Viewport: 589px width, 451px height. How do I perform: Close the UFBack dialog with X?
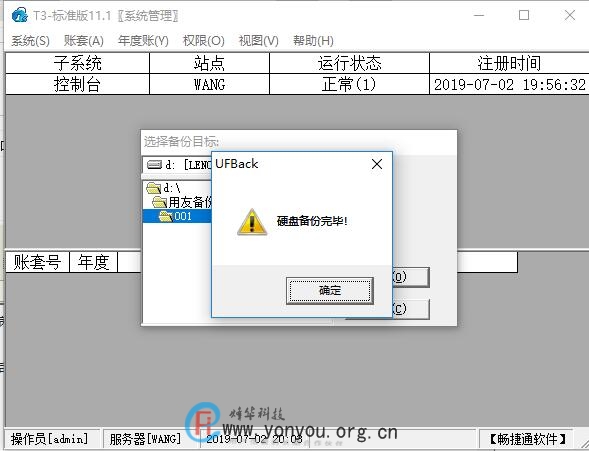pos(377,164)
